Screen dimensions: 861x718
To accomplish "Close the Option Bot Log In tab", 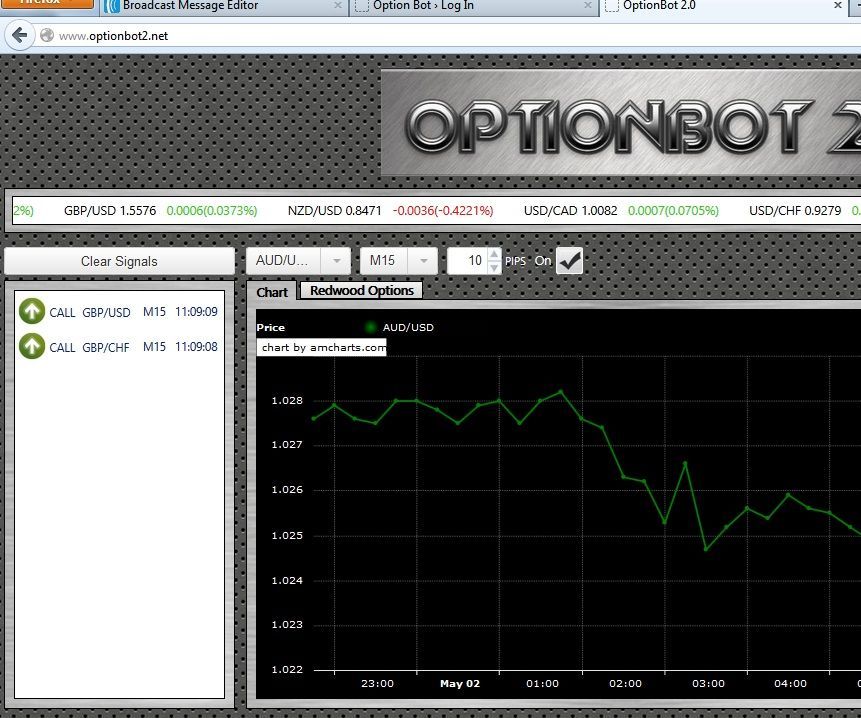I will pos(588,5).
